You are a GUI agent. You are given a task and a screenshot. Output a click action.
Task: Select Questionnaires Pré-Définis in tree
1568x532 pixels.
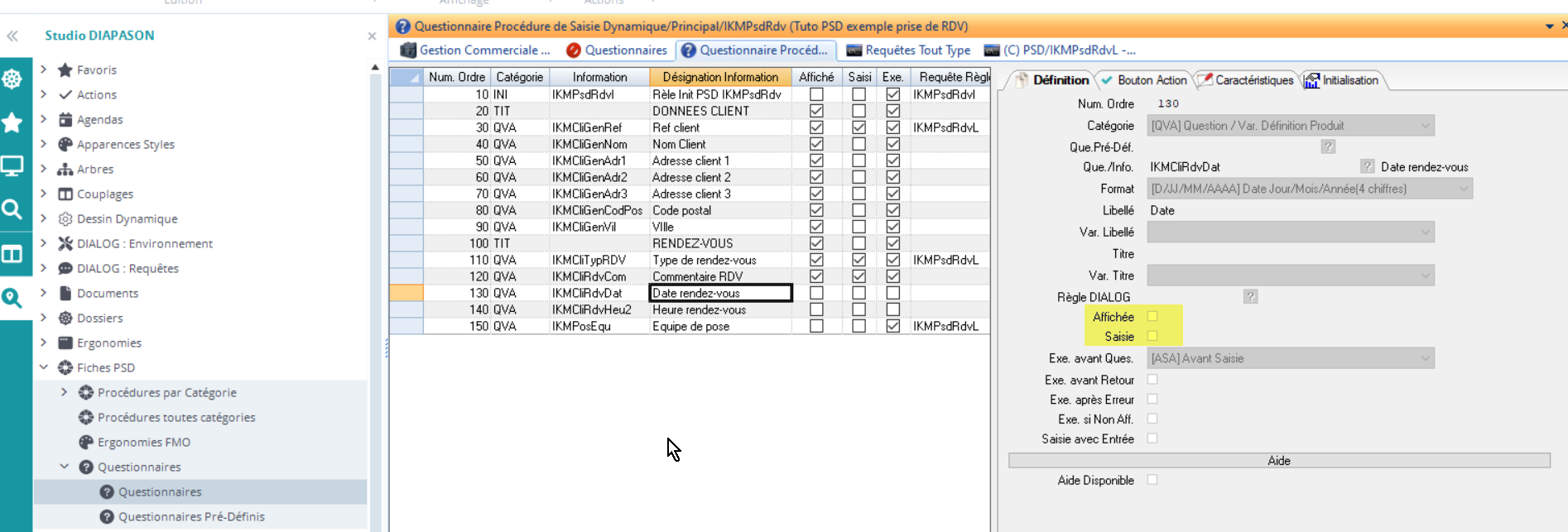(x=191, y=516)
